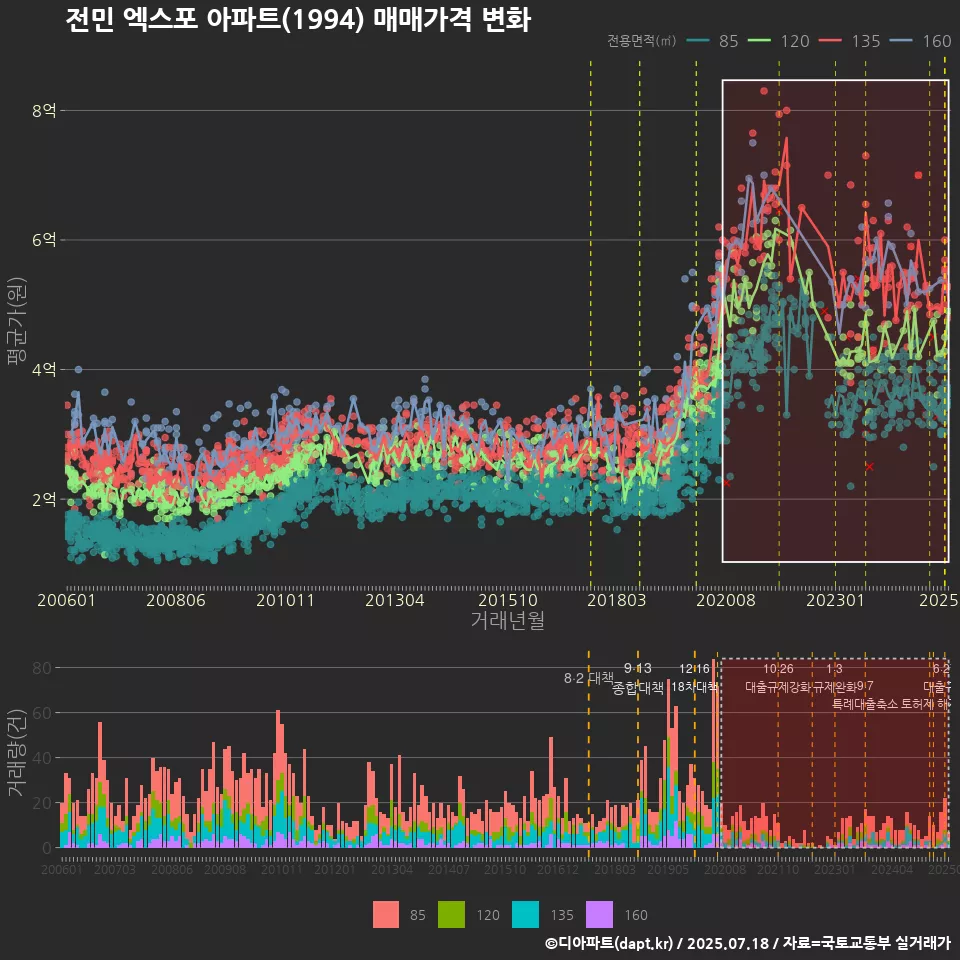Image resolution: width=960 pixels, height=960 pixels.
Task: Click the '18차대책' policy annotation
Action: [694, 686]
